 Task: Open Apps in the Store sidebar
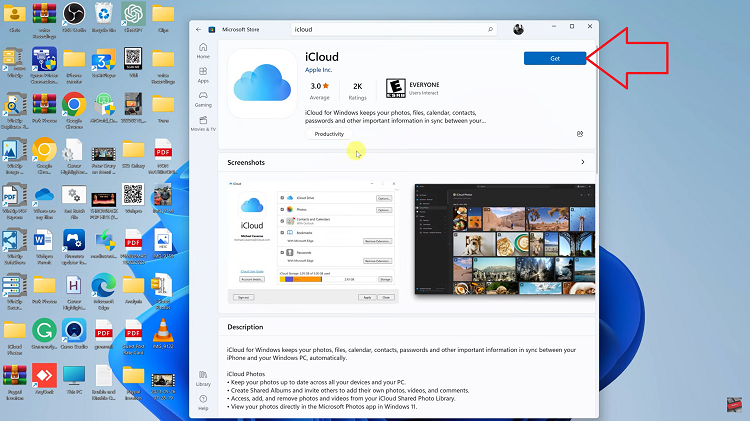pos(203,75)
